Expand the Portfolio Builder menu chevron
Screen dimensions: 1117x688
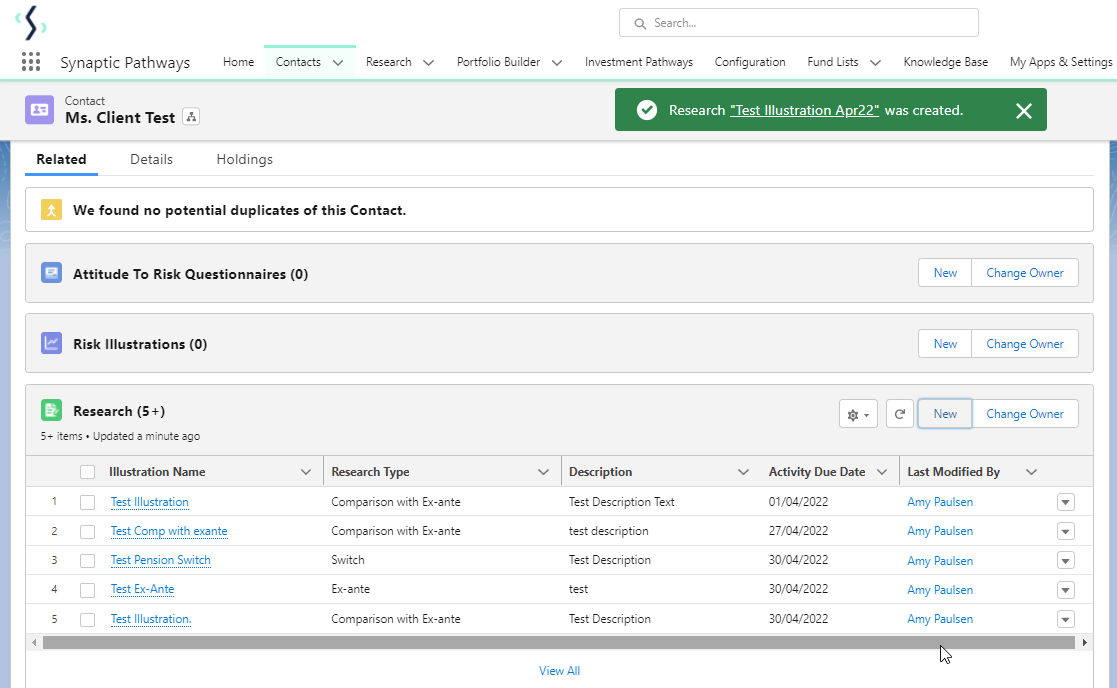point(557,62)
